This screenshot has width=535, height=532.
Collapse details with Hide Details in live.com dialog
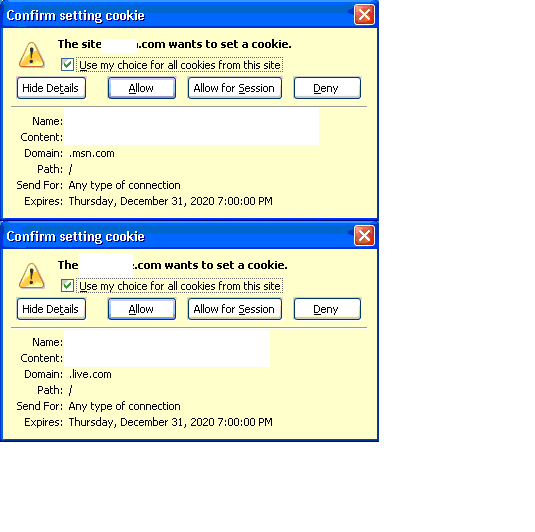(51, 309)
